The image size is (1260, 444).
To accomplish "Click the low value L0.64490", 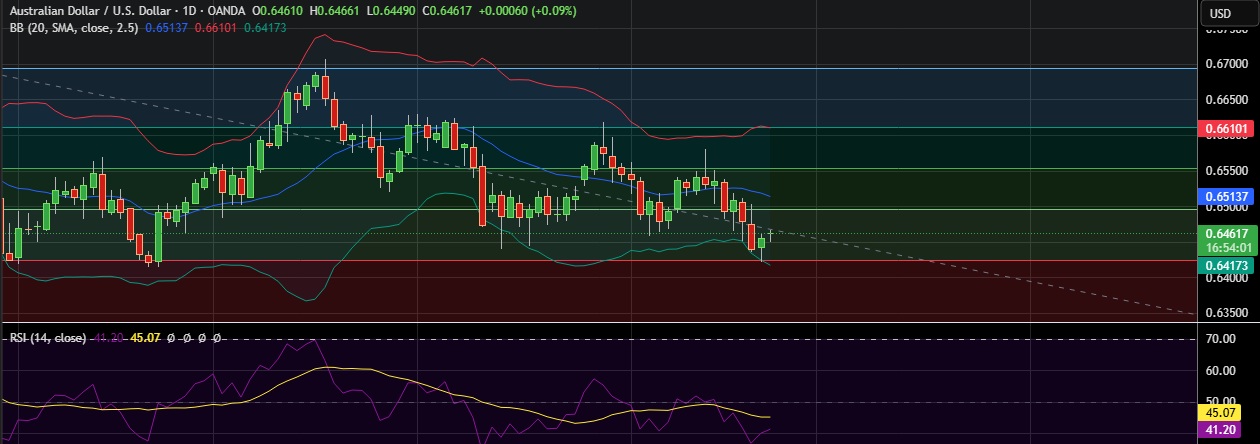I will 392,11.
